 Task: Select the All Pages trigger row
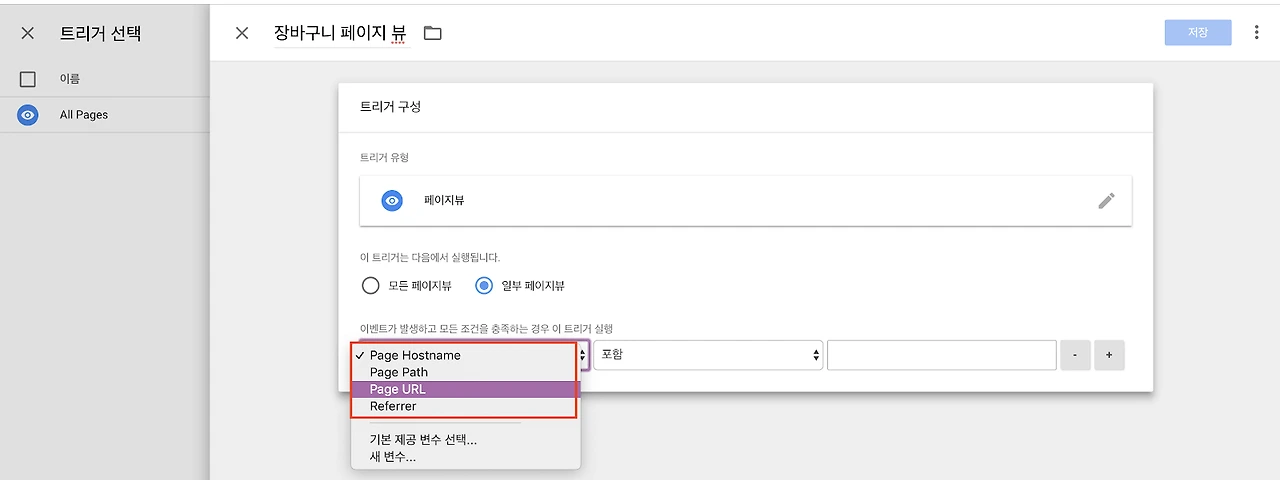point(105,115)
